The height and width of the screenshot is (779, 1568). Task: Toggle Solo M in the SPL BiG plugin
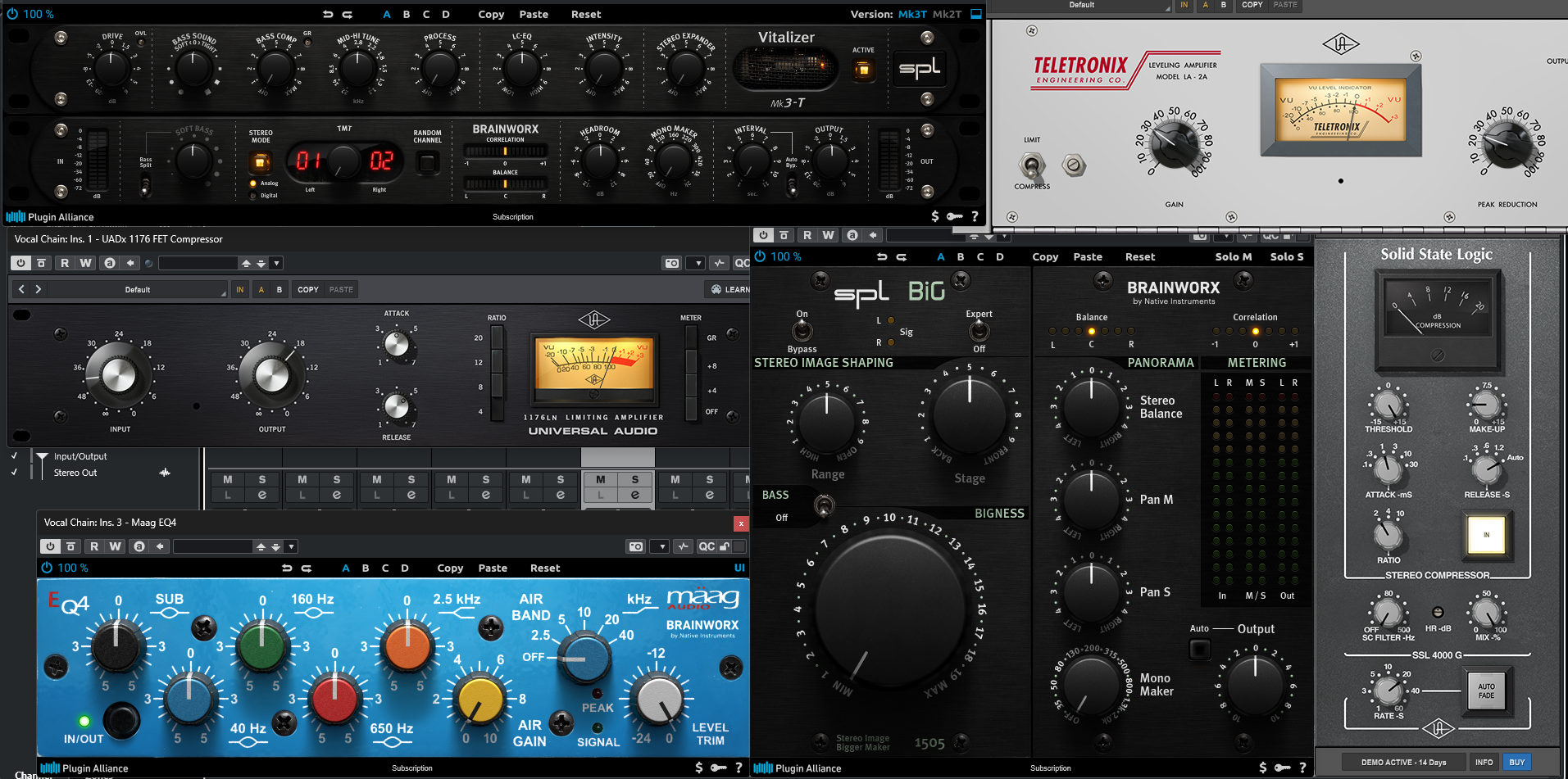coord(1234,256)
